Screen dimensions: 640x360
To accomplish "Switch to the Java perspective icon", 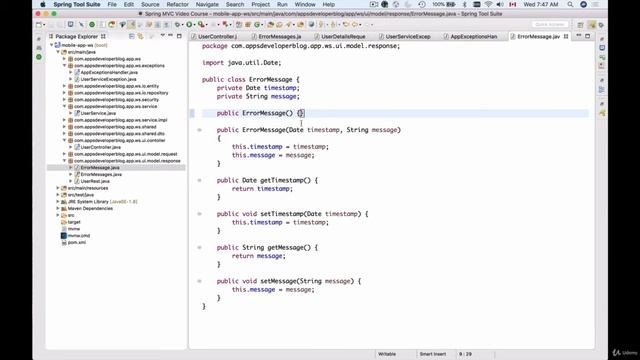I will [x=592, y=25].
